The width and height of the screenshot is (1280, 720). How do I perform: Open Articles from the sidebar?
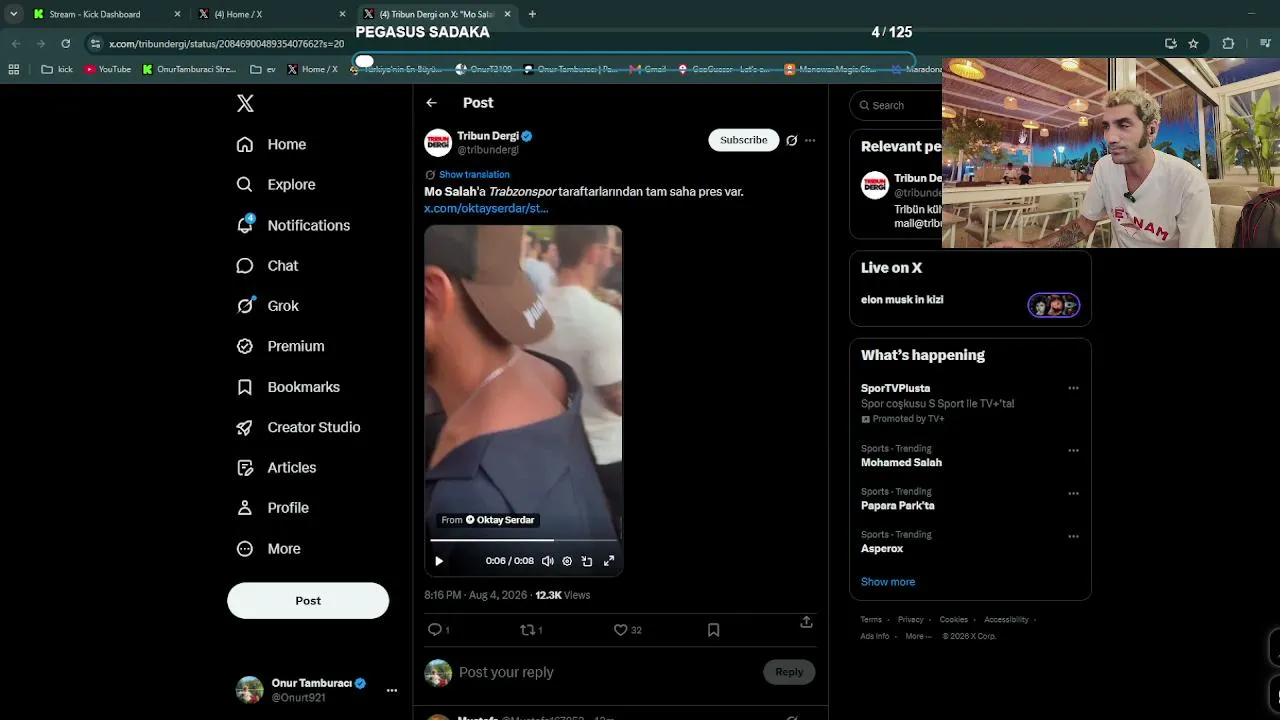coord(276,467)
